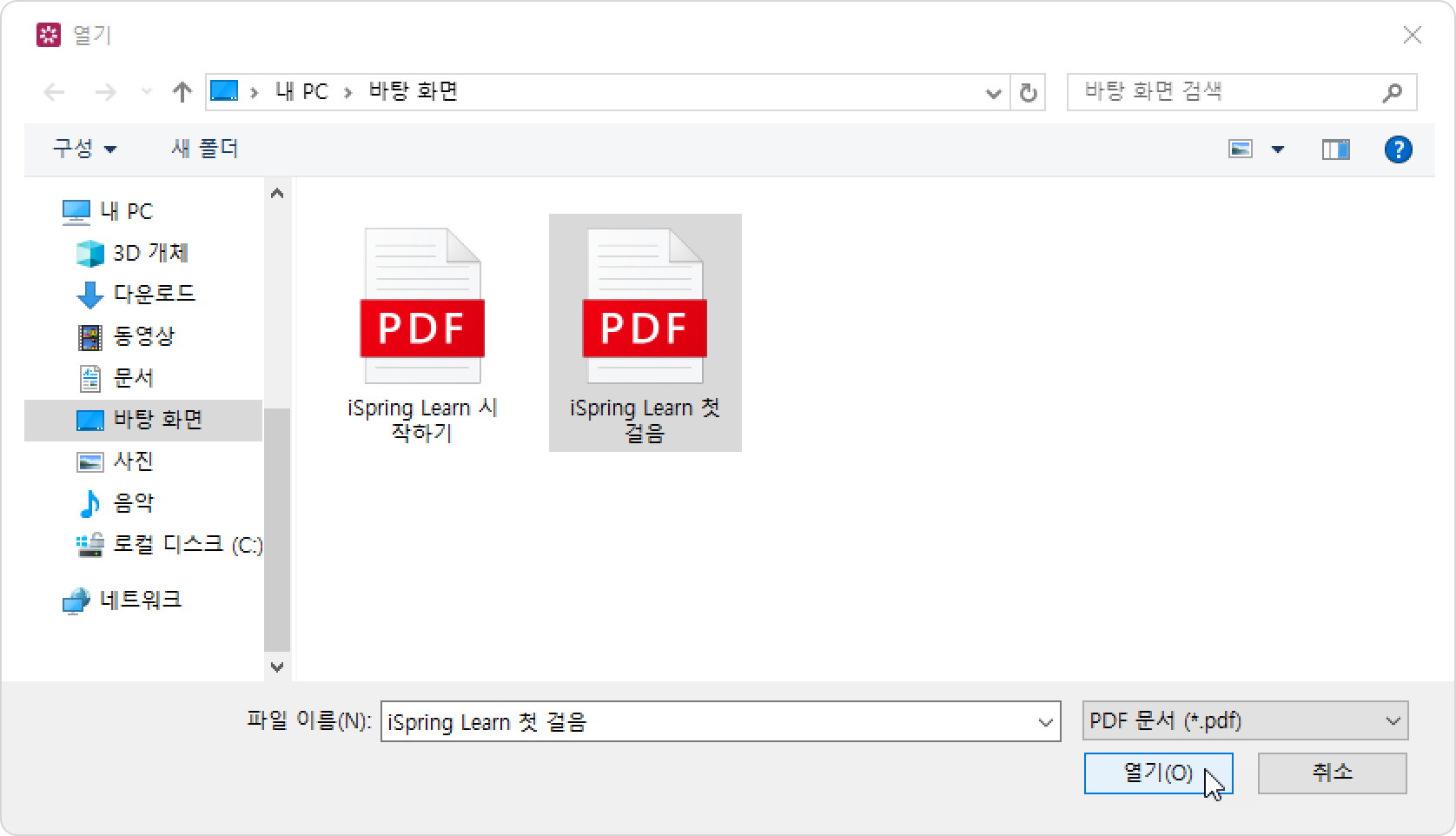Click the sidebar scroll down arrow
1456x836 pixels.
(x=277, y=667)
